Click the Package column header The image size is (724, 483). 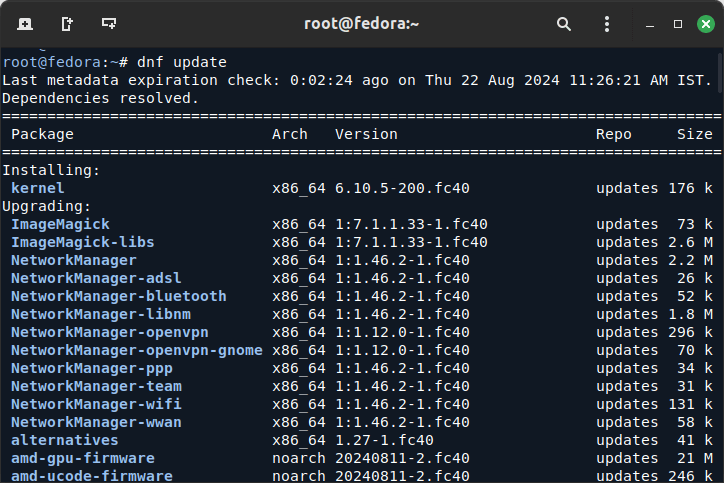(x=42, y=134)
